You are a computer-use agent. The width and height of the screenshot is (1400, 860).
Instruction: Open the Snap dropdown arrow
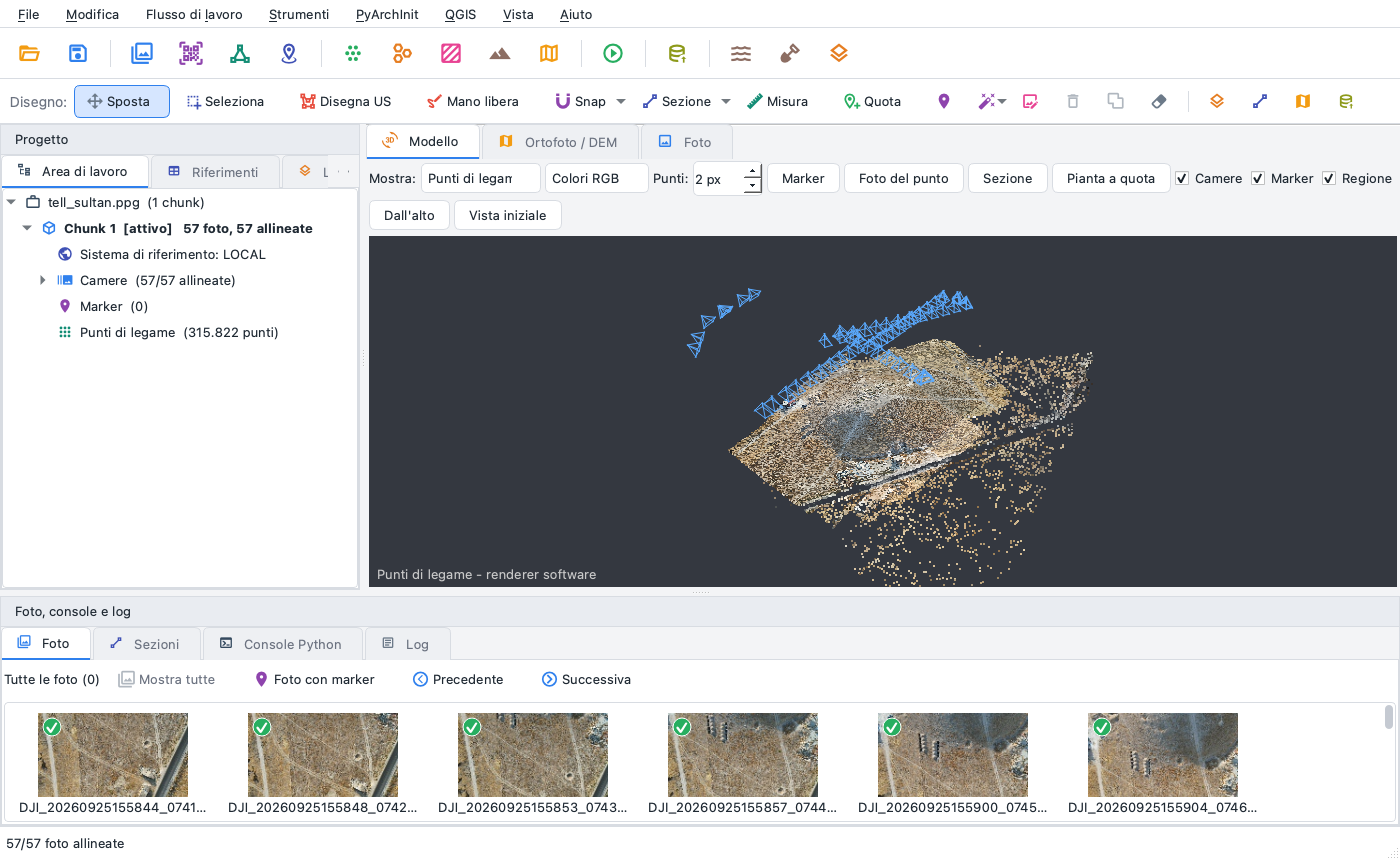(x=620, y=101)
